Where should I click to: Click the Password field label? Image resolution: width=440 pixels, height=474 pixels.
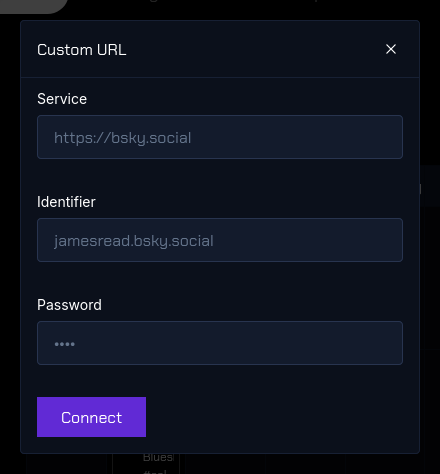coord(69,305)
